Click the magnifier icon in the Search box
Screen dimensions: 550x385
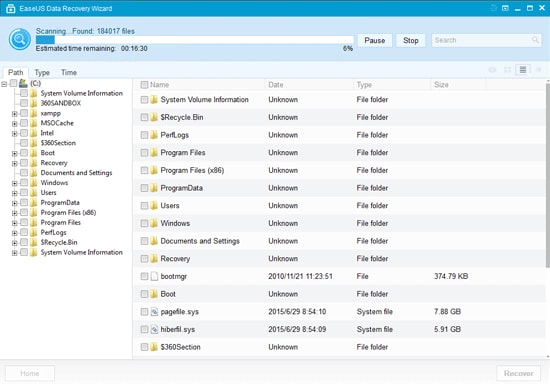coord(535,40)
